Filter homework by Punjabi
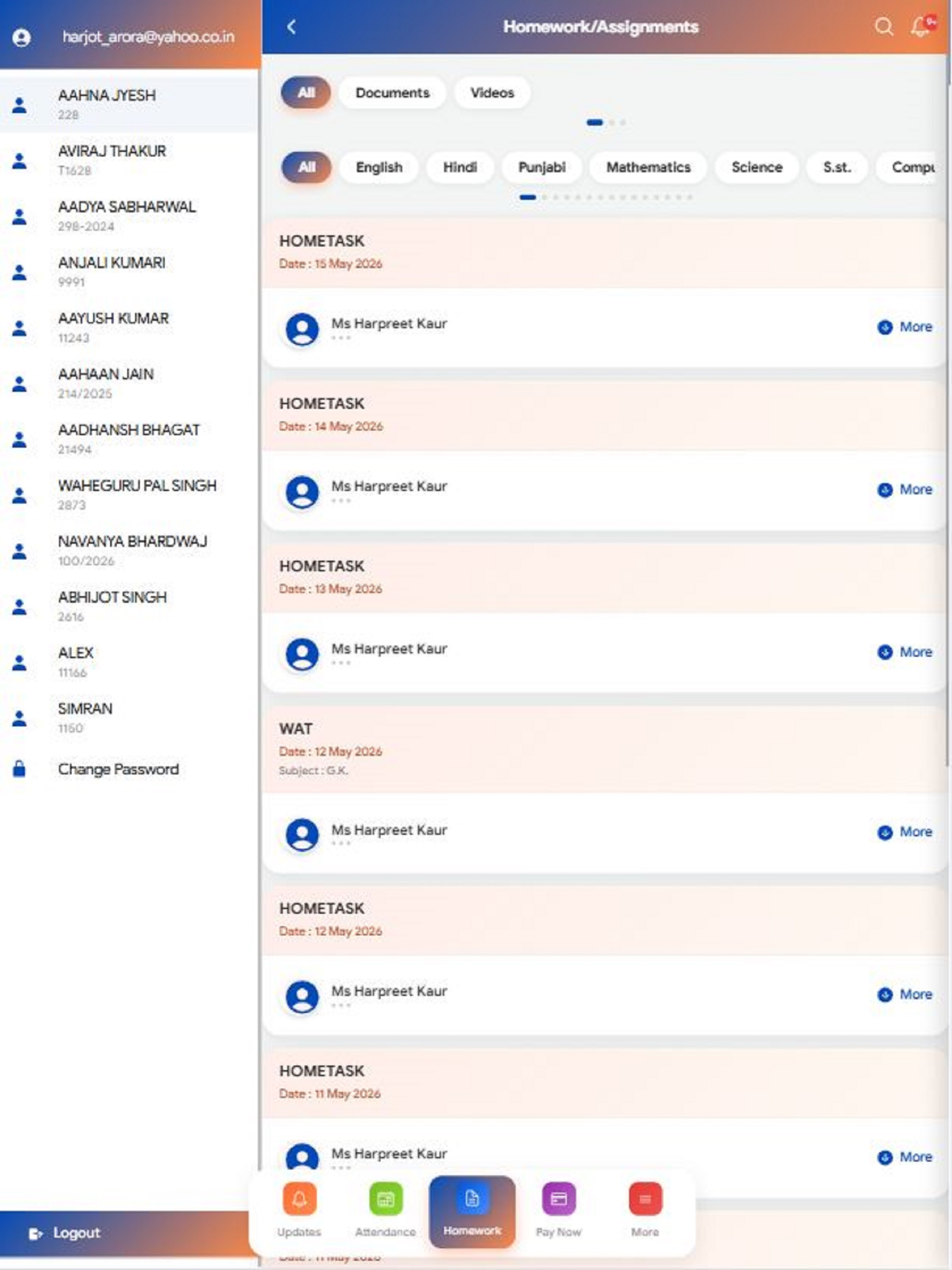952x1270 pixels. pos(541,167)
